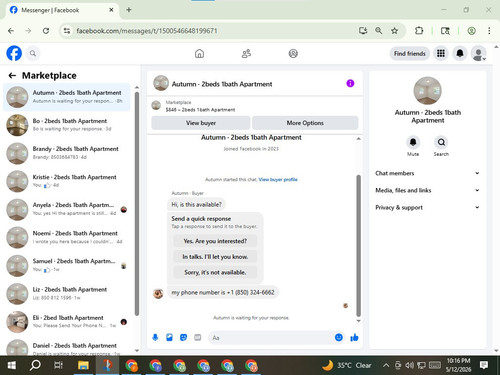Open the Brandy - 2beds 1bath Apartment chat
The image size is (500, 375).
click(x=67, y=153)
